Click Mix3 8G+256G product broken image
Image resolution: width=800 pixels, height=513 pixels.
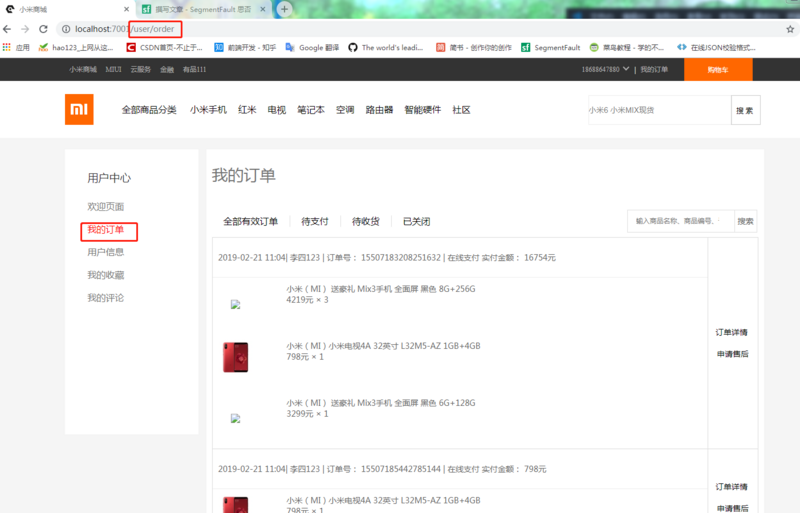click(235, 305)
